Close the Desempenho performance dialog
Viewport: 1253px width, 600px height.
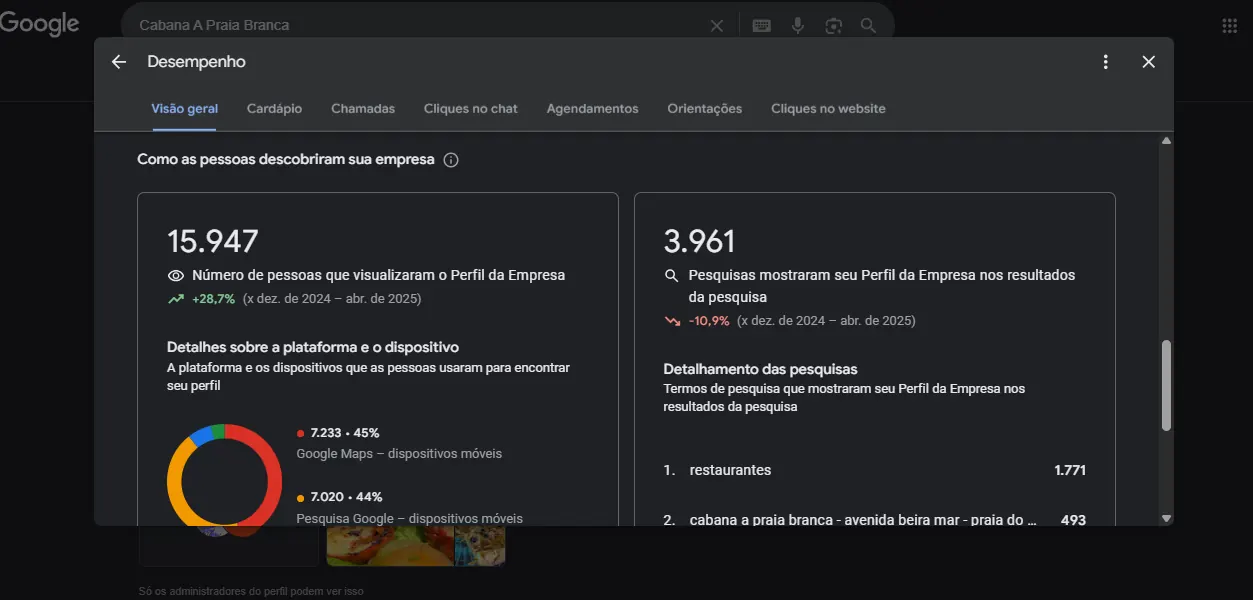(x=1148, y=62)
